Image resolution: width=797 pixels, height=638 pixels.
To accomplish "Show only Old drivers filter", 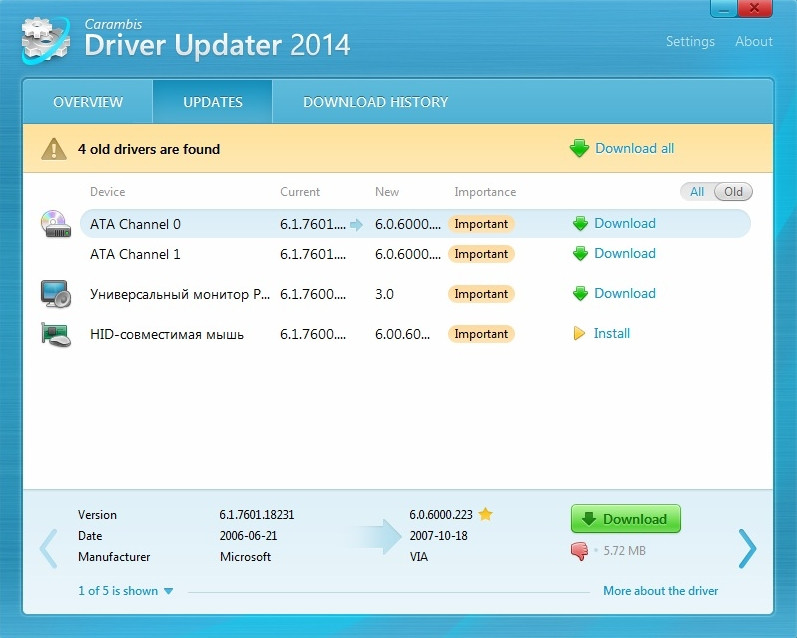I will pyautogui.click(x=733, y=192).
